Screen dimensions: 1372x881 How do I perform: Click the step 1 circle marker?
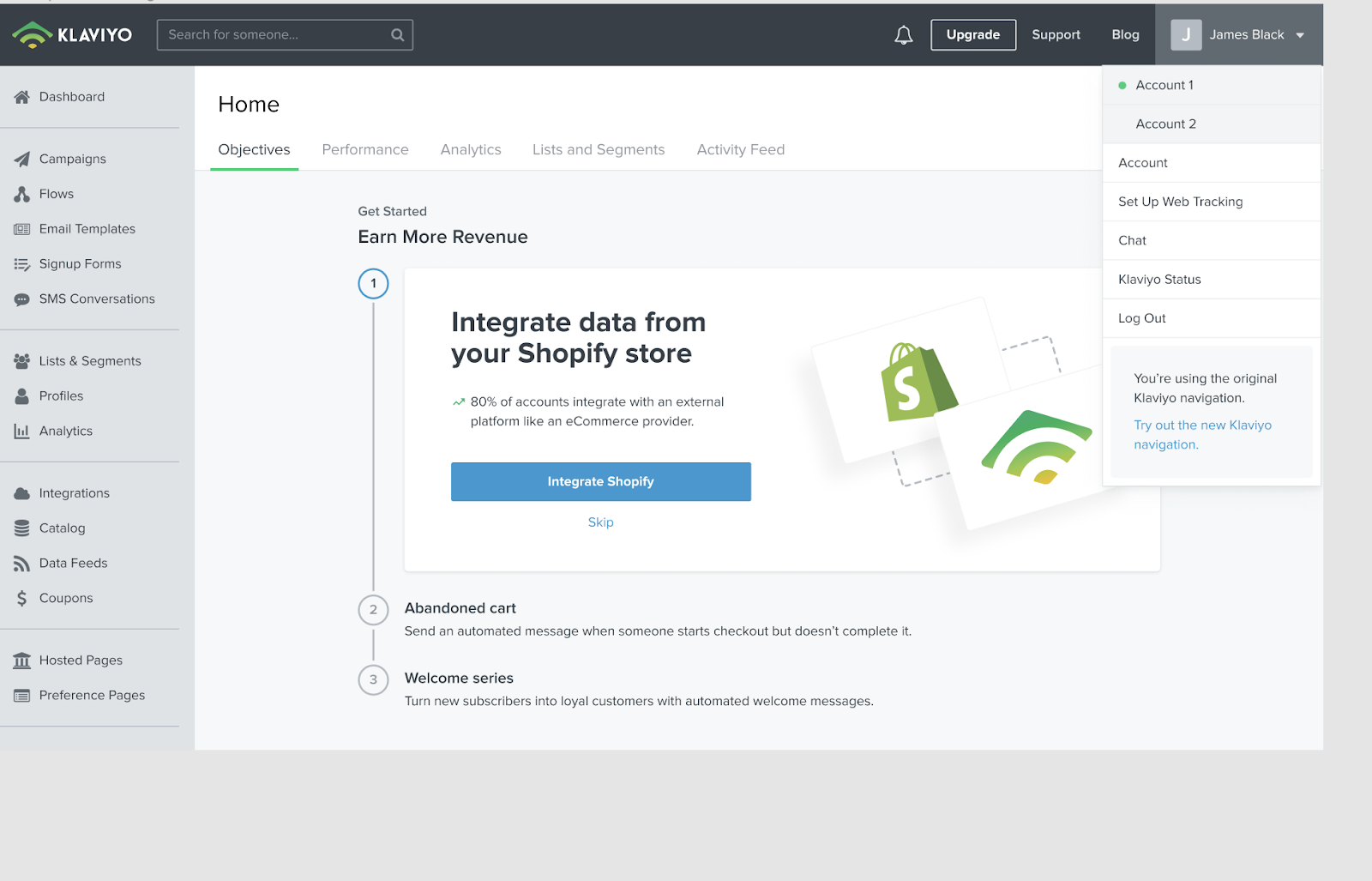[x=373, y=283]
